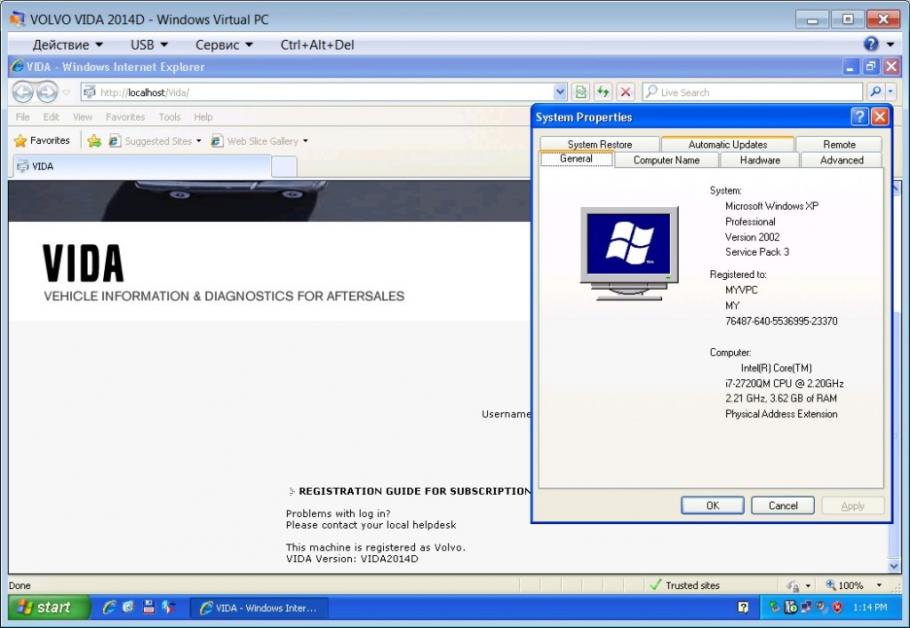The width and height of the screenshot is (910, 628).
Task: Click the network monitors icon in the system tray
Action: (x=806, y=608)
